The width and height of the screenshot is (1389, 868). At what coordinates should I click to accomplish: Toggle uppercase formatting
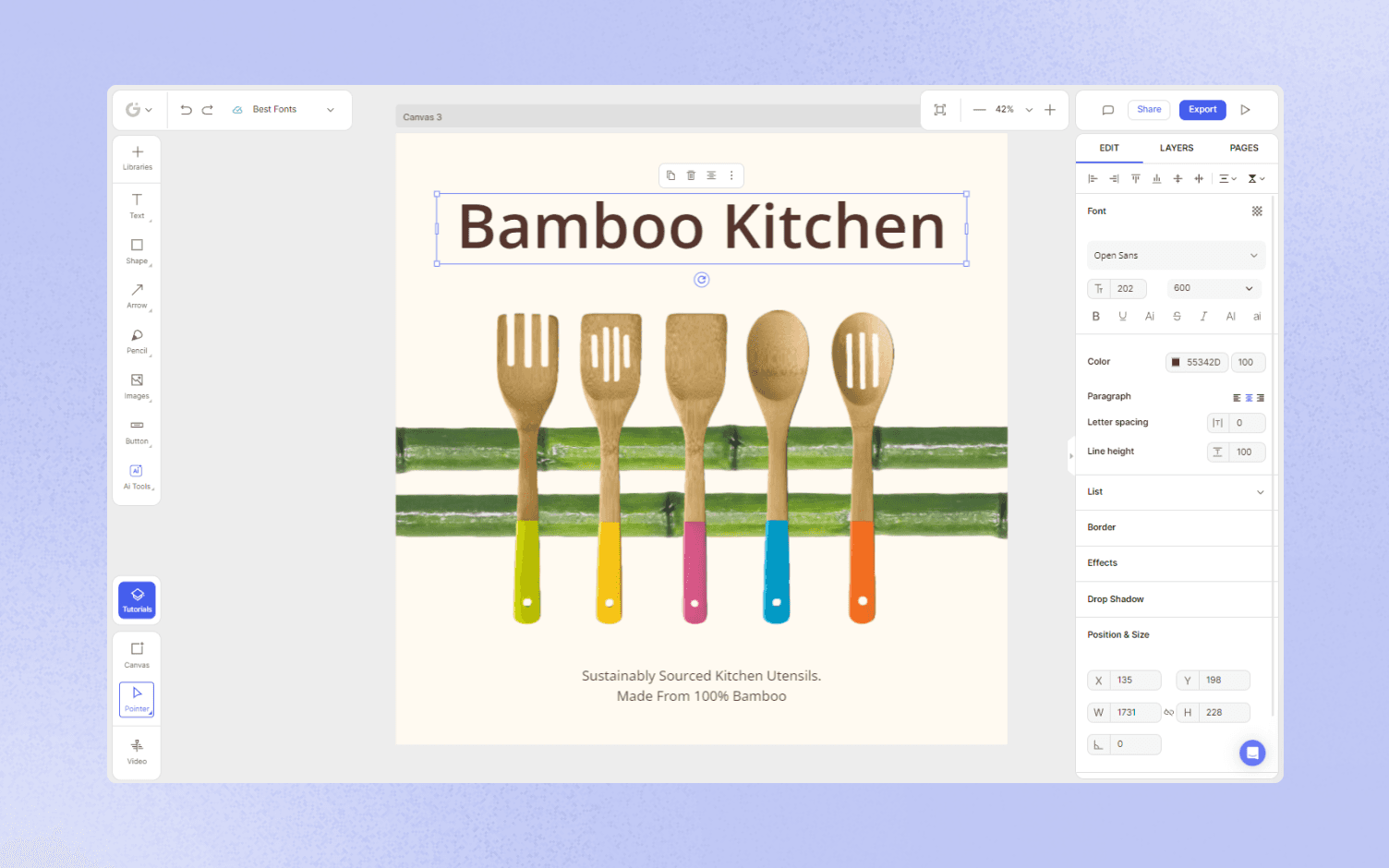click(1230, 317)
